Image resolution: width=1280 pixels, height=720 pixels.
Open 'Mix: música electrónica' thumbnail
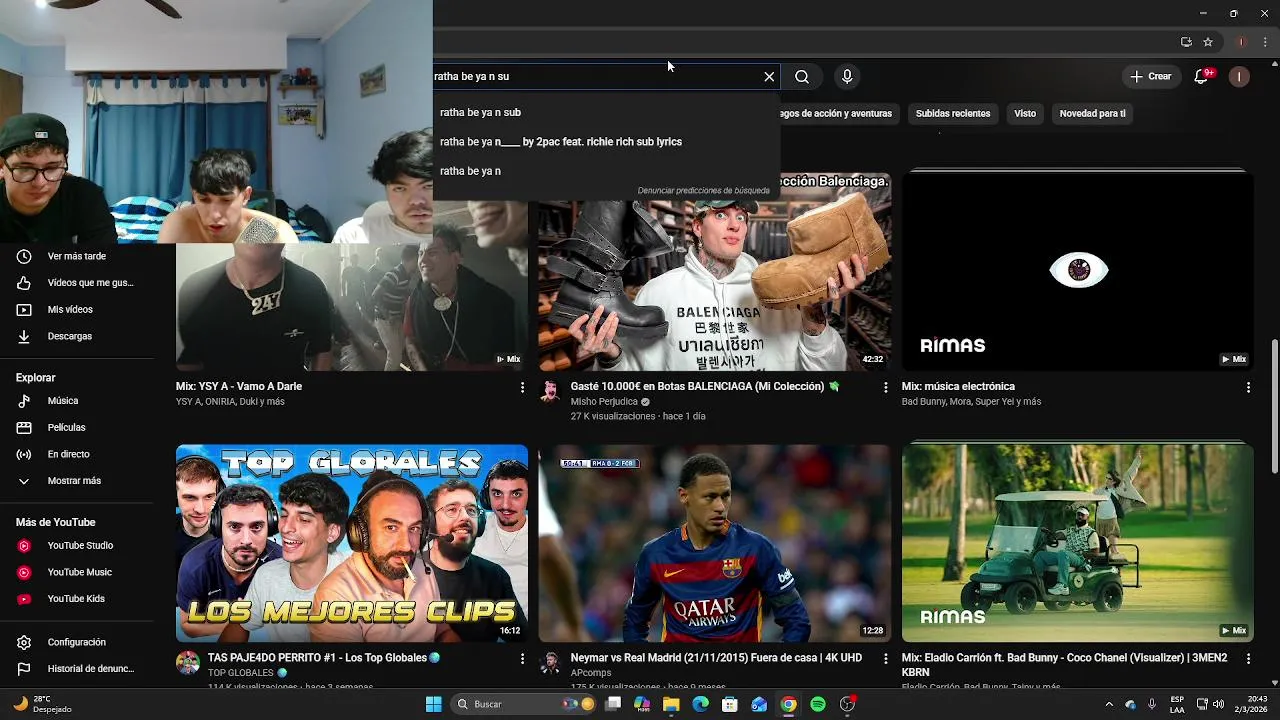pyautogui.click(x=1077, y=271)
